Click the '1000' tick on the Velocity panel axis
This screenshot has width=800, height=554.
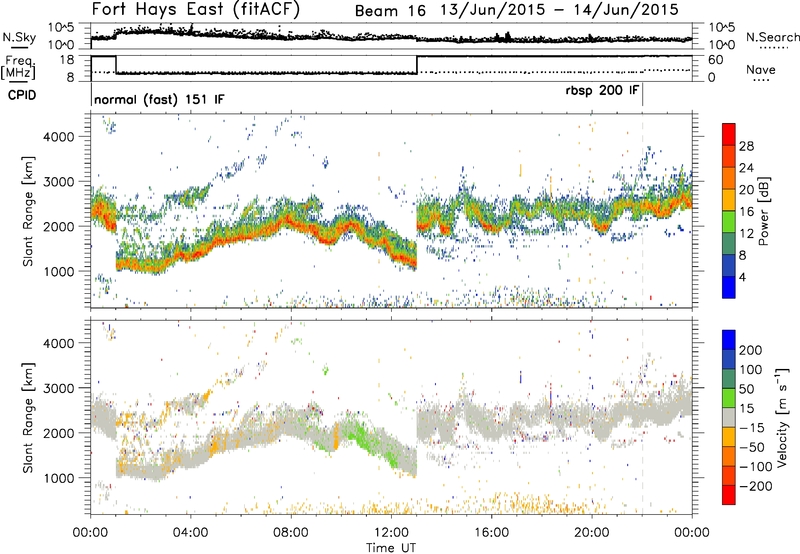pos(58,478)
